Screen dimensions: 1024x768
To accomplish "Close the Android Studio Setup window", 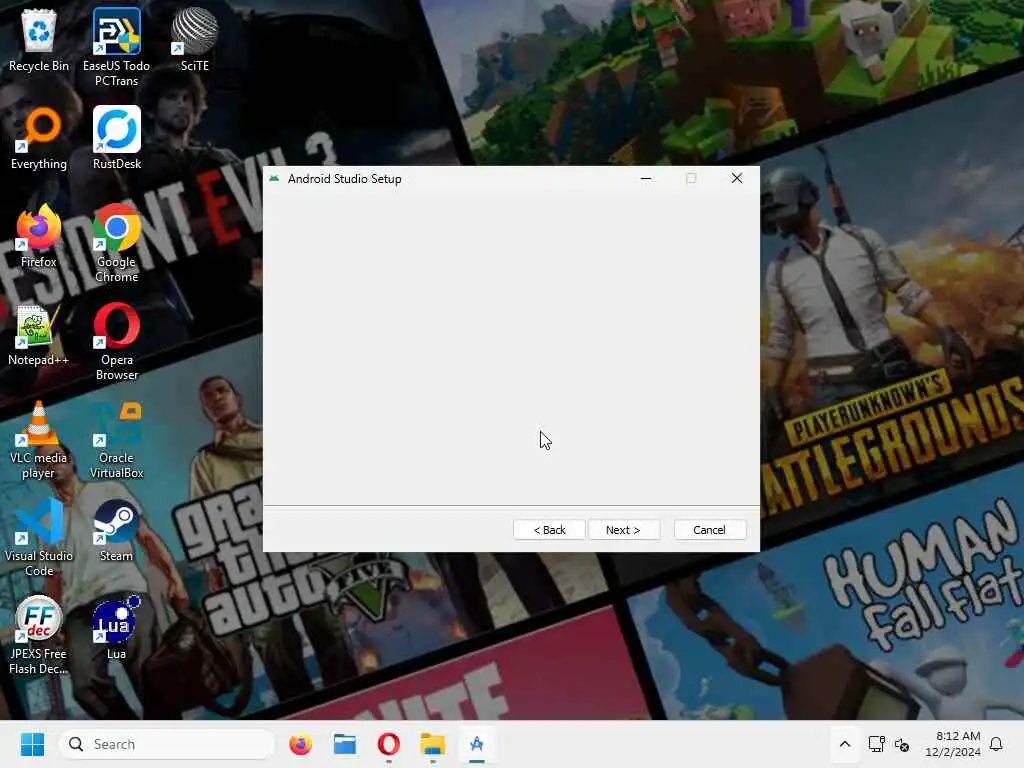I will [x=737, y=178].
